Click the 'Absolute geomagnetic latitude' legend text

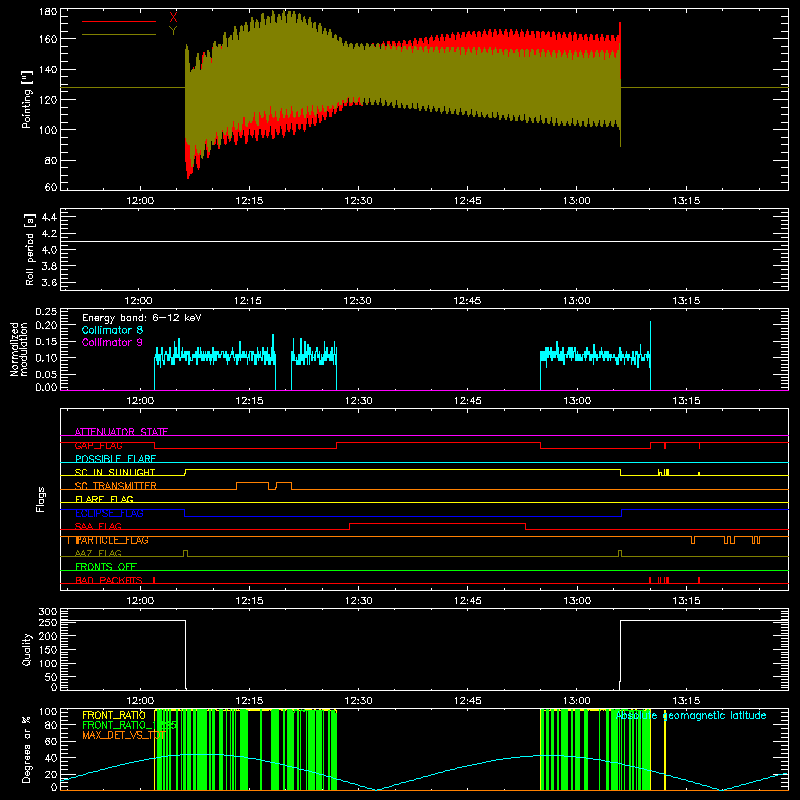point(691,715)
